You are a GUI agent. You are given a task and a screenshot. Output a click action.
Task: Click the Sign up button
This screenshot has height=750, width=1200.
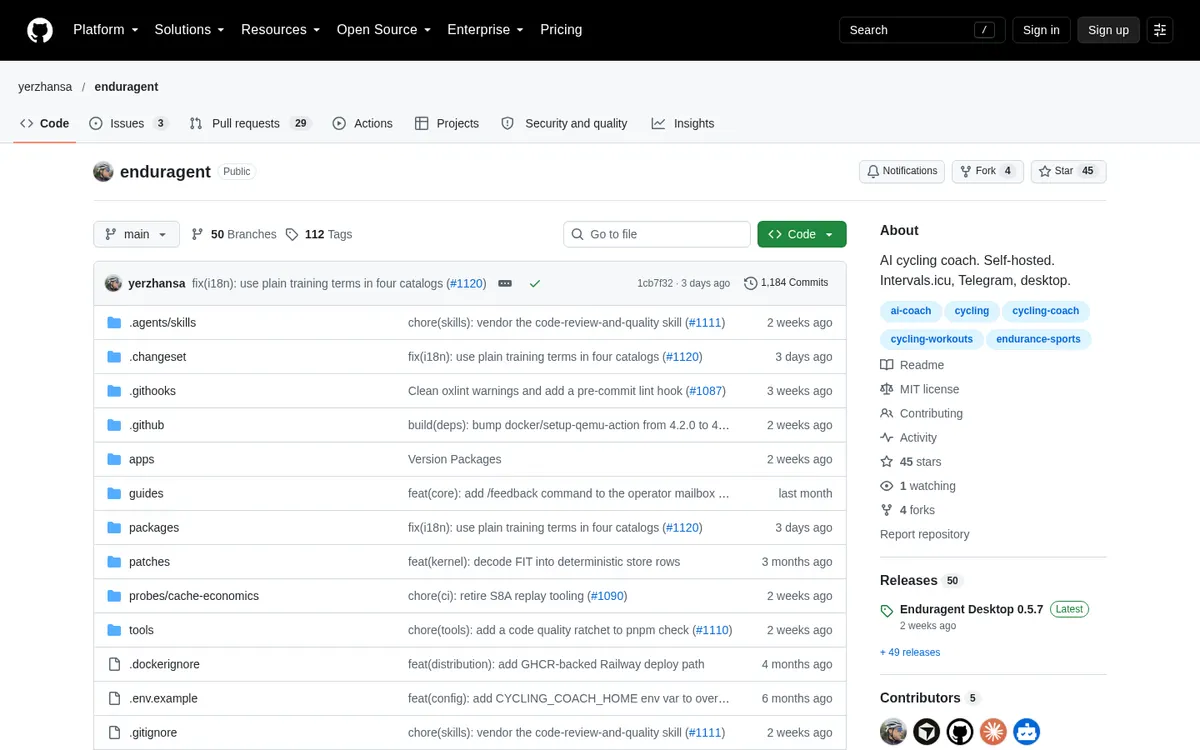[x=1108, y=30]
